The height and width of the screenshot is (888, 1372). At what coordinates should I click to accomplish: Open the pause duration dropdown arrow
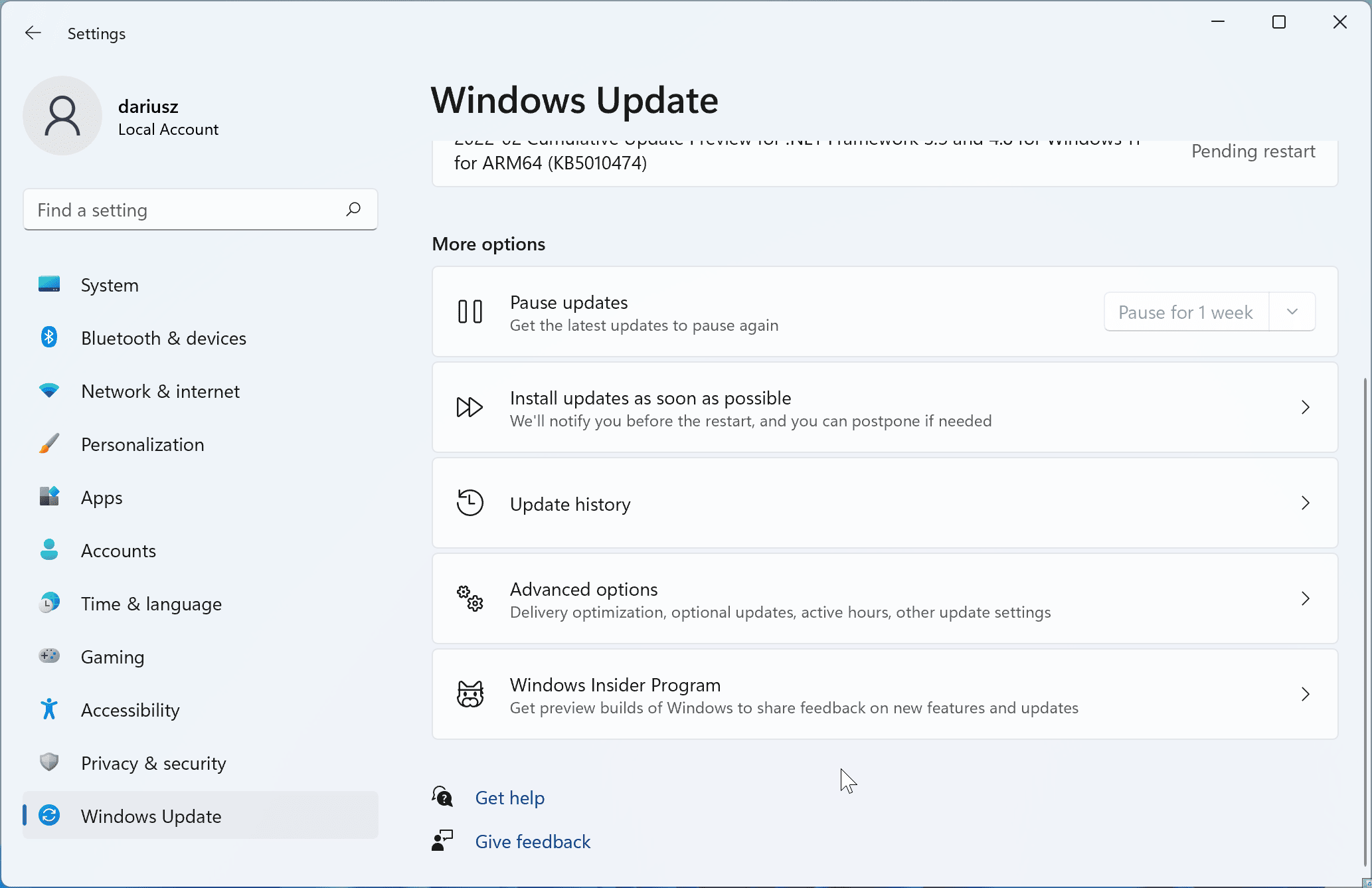(1292, 311)
